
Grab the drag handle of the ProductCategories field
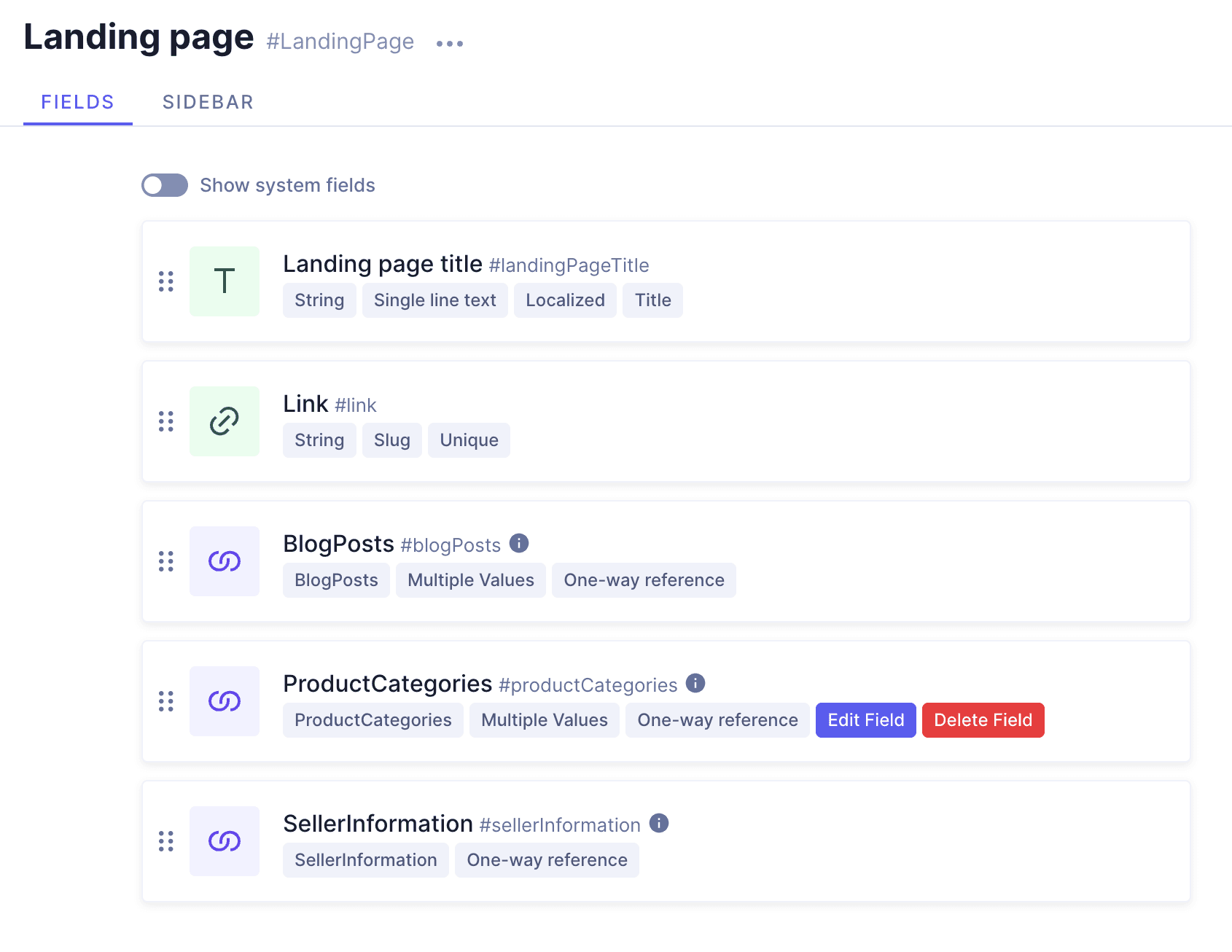[165, 701]
